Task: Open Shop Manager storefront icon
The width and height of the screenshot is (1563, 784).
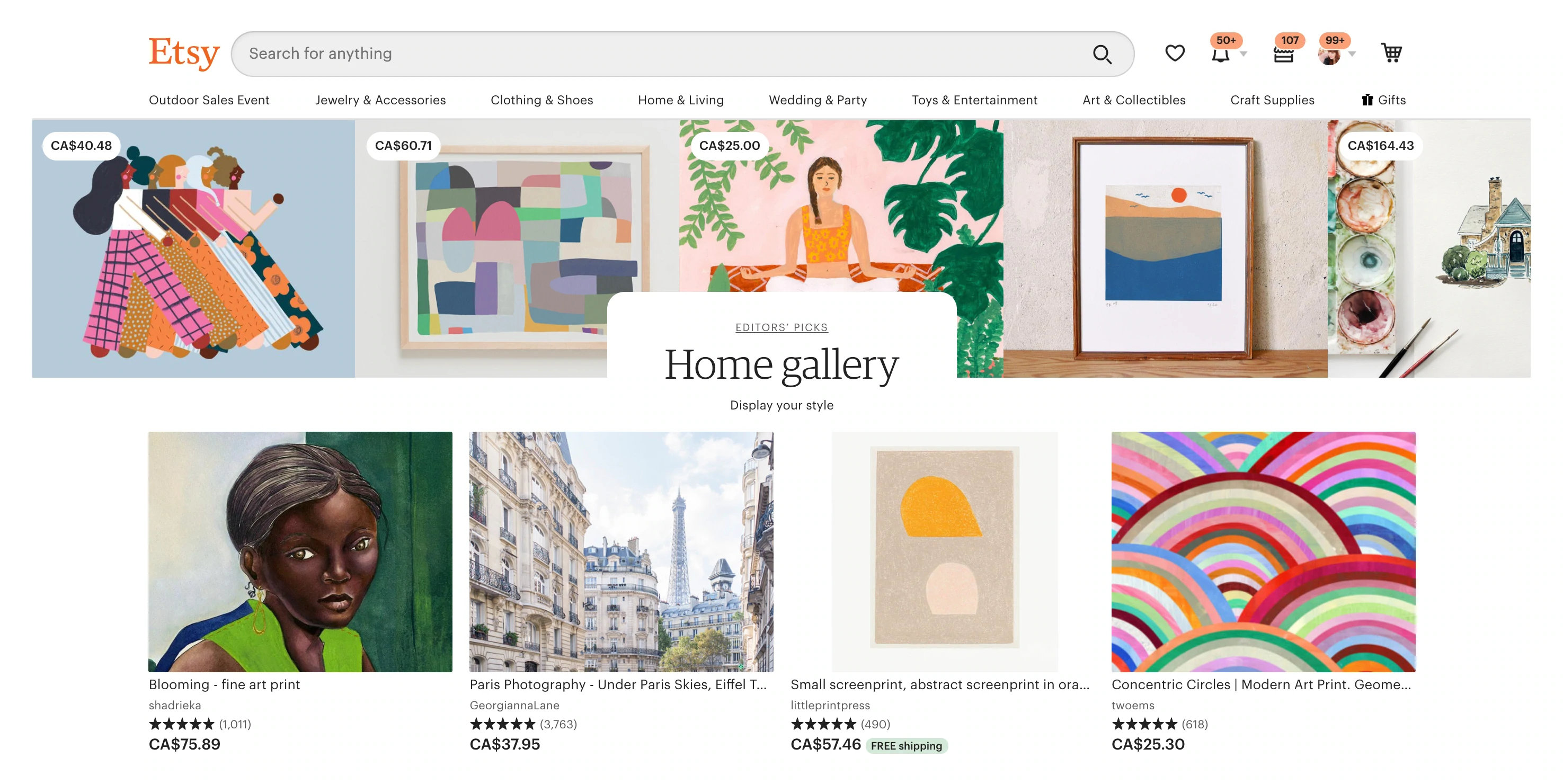Action: tap(1283, 55)
